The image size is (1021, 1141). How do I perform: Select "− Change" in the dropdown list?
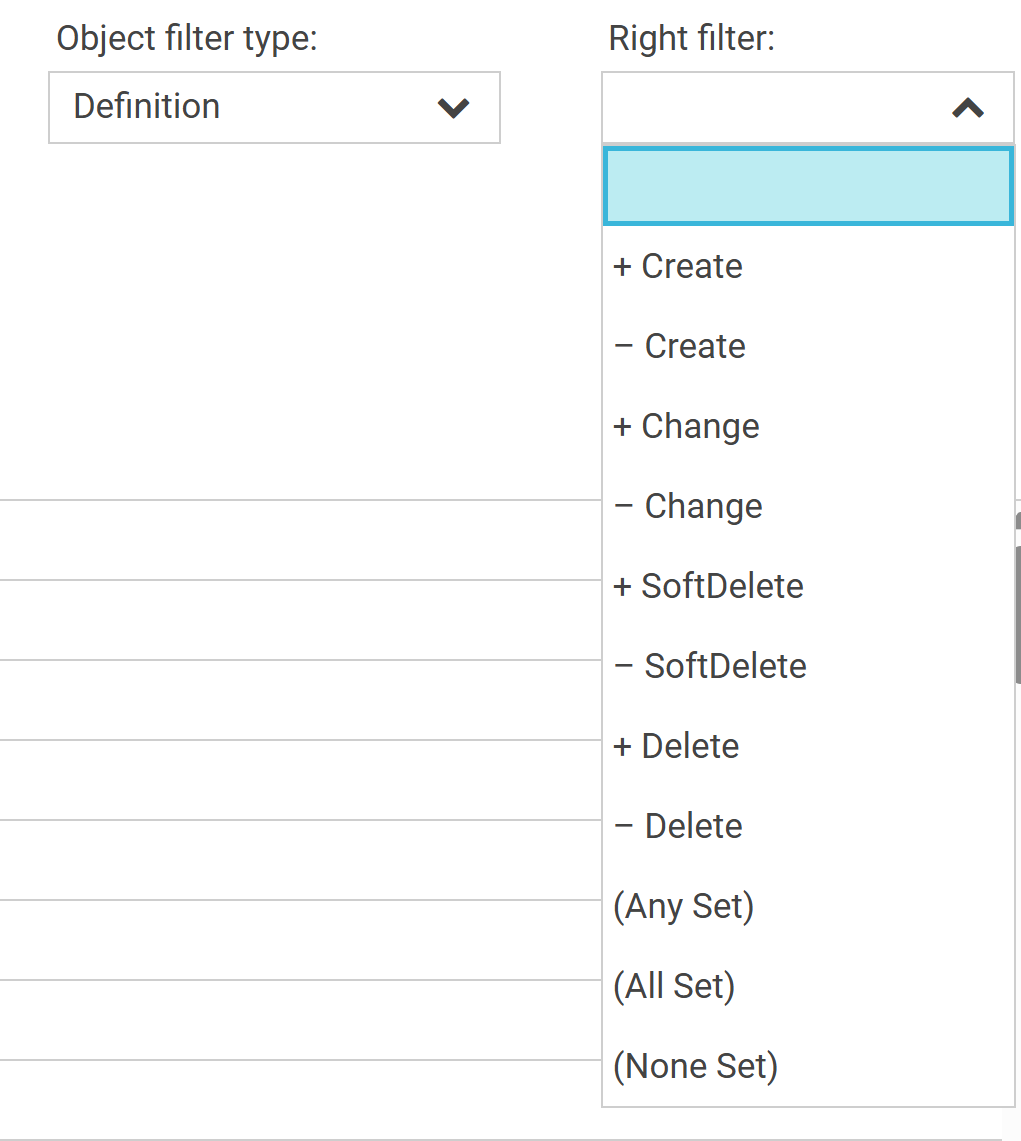(x=688, y=507)
